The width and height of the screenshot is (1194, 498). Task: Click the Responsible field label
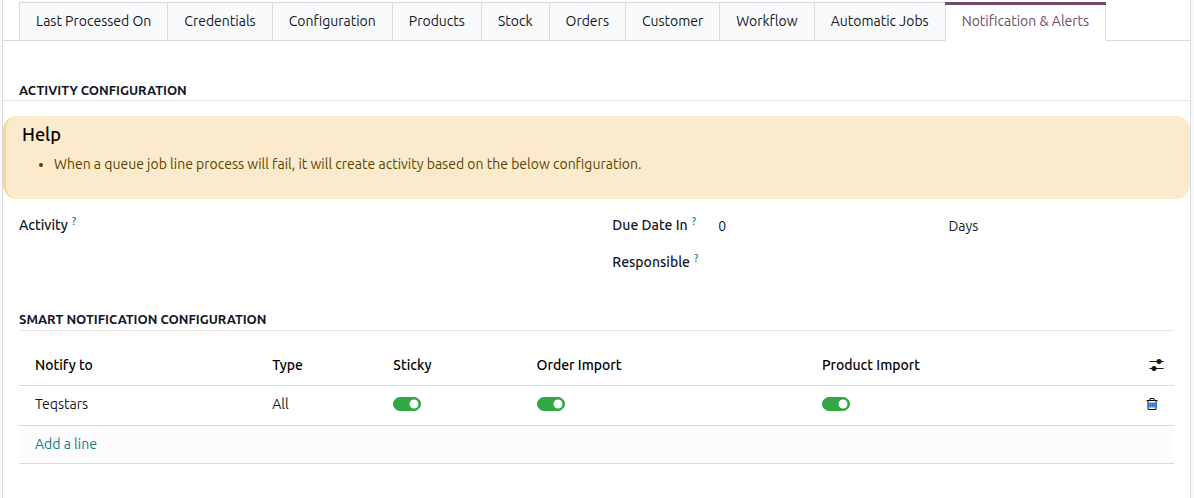click(x=651, y=262)
